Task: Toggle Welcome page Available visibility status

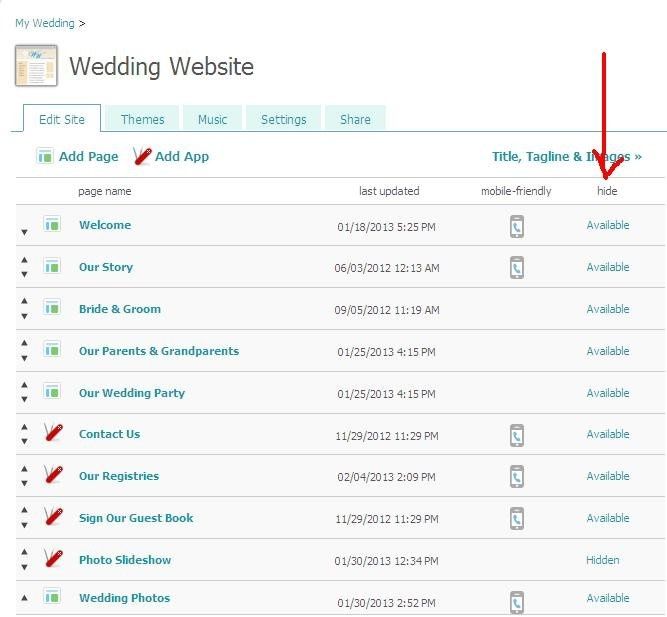Action: tap(607, 225)
